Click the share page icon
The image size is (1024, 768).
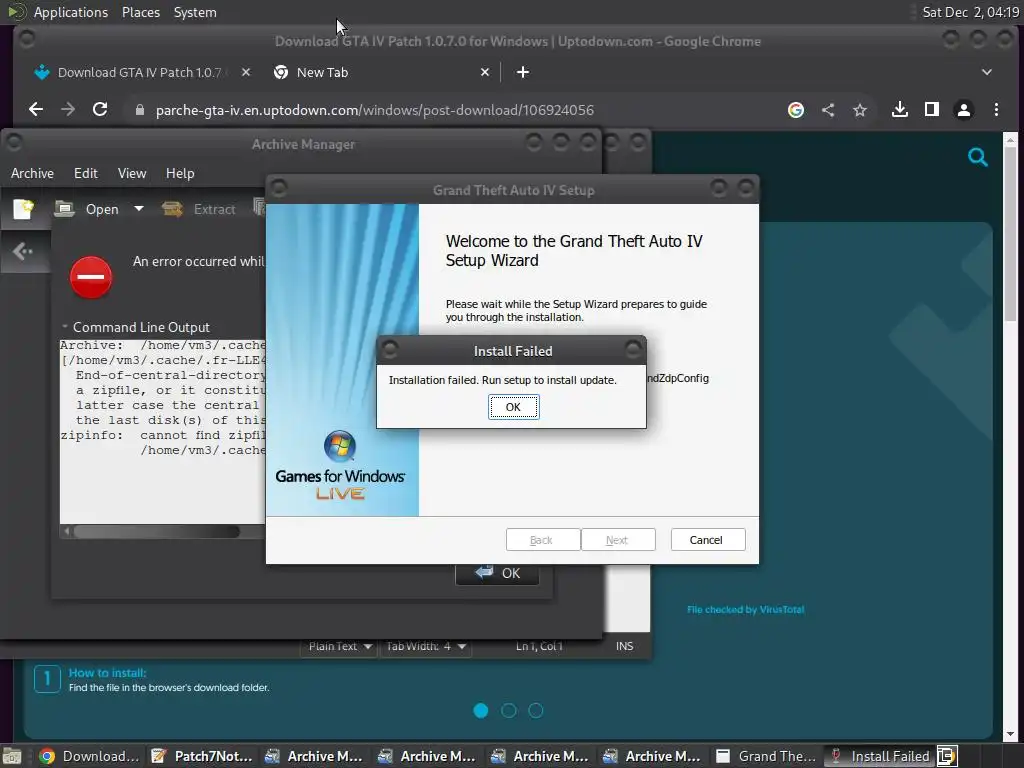(x=827, y=110)
